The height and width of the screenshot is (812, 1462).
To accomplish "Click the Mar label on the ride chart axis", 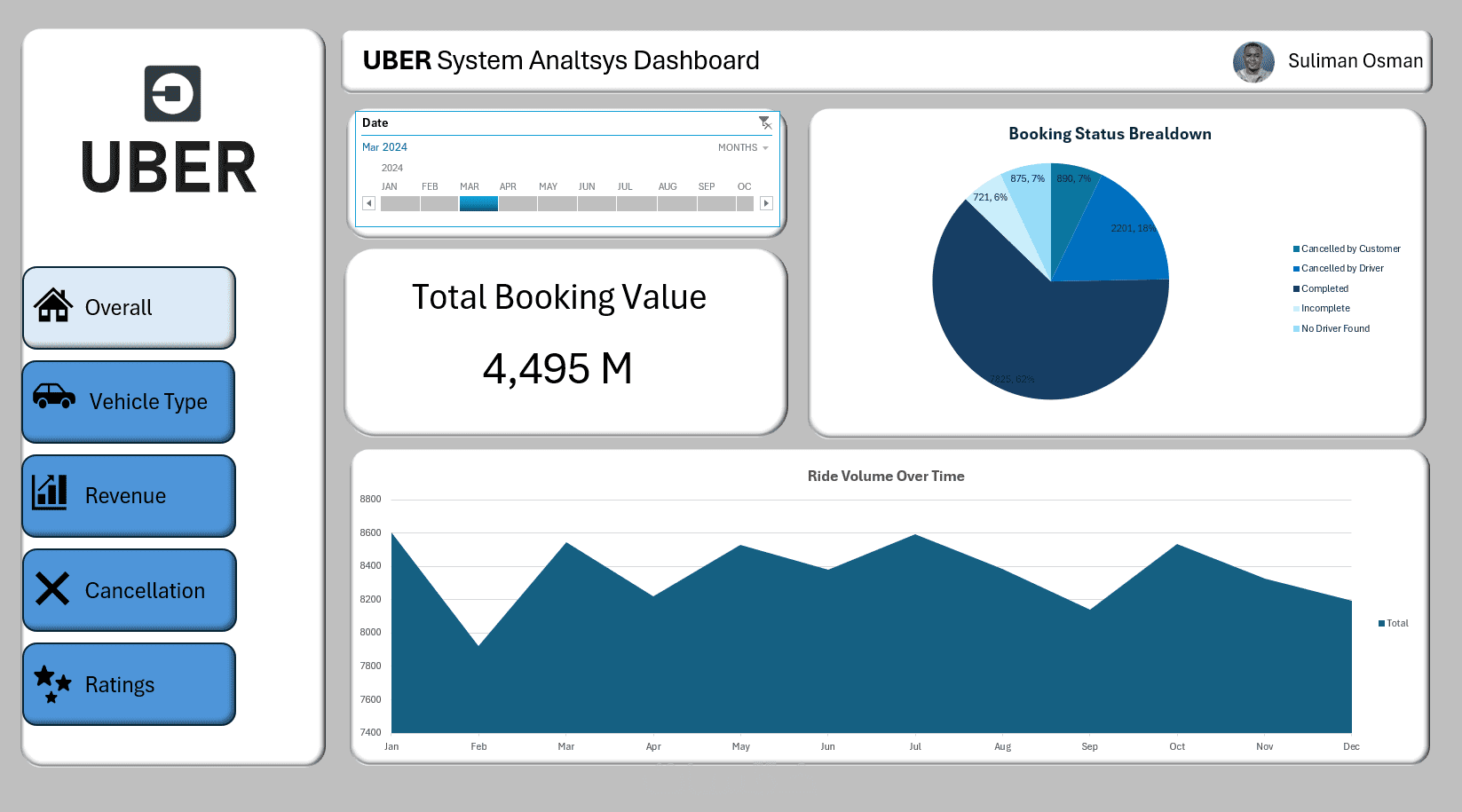I will (x=566, y=747).
